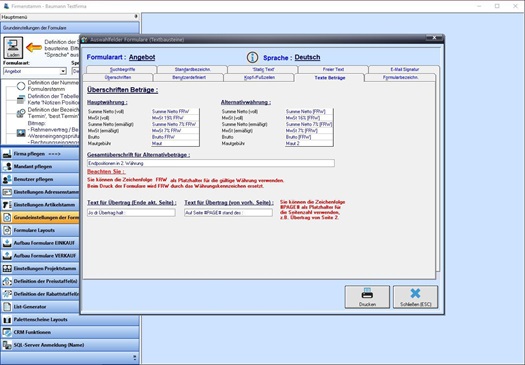Click Alternativwährung Summe Netto 7% [FRW] field
This screenshot has width=525, height=365.
(x=309, y=124)
